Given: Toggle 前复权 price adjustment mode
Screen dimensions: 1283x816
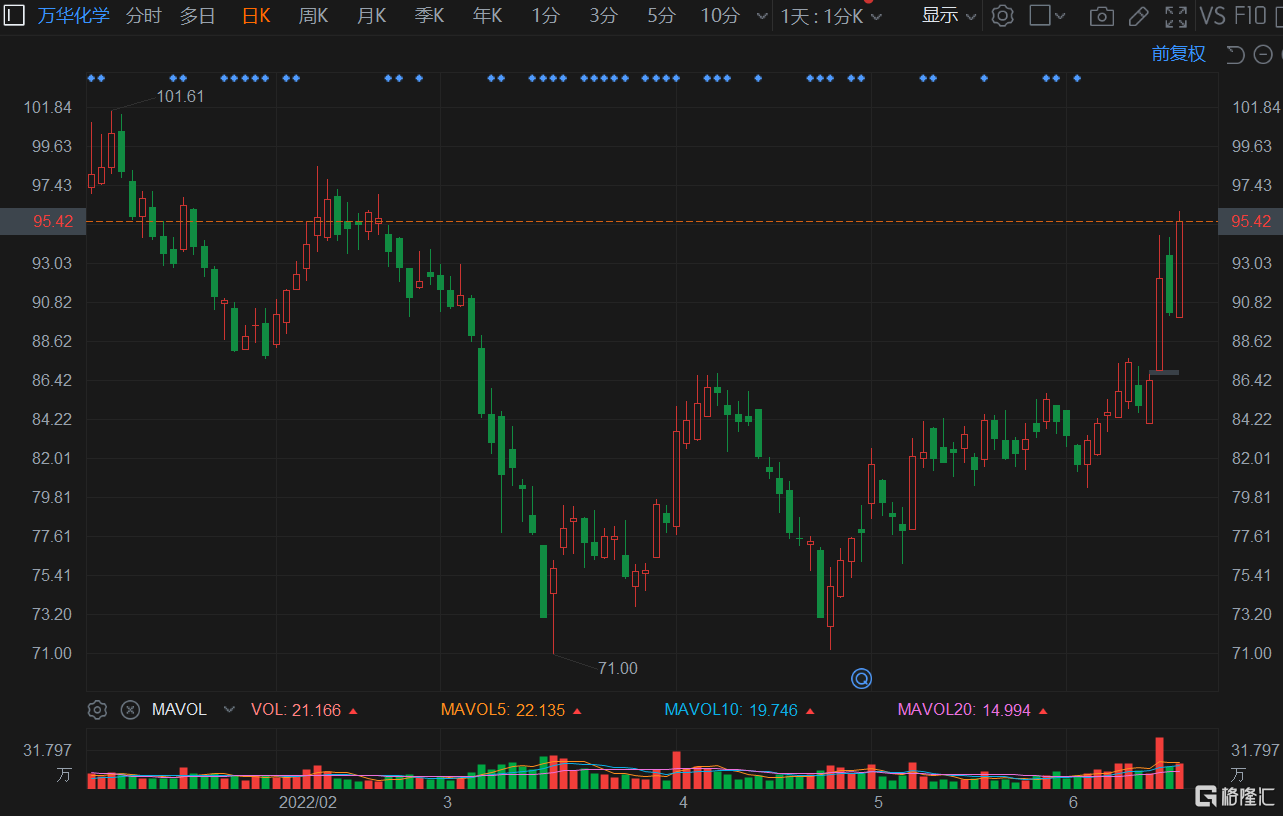Looking at the screenshot, I should point(1178,54).
